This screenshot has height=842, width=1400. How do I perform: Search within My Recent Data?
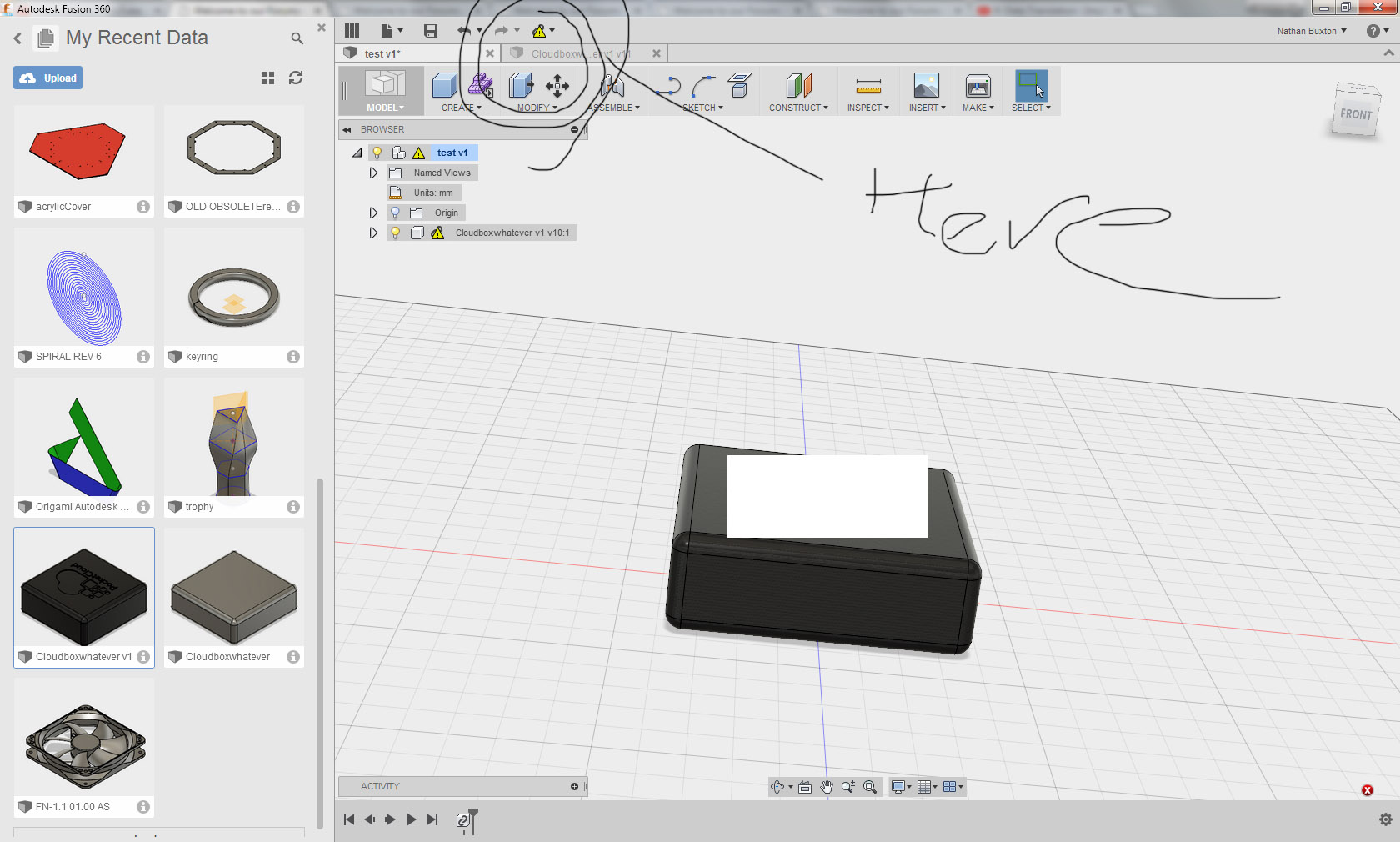tap(297, 38)
